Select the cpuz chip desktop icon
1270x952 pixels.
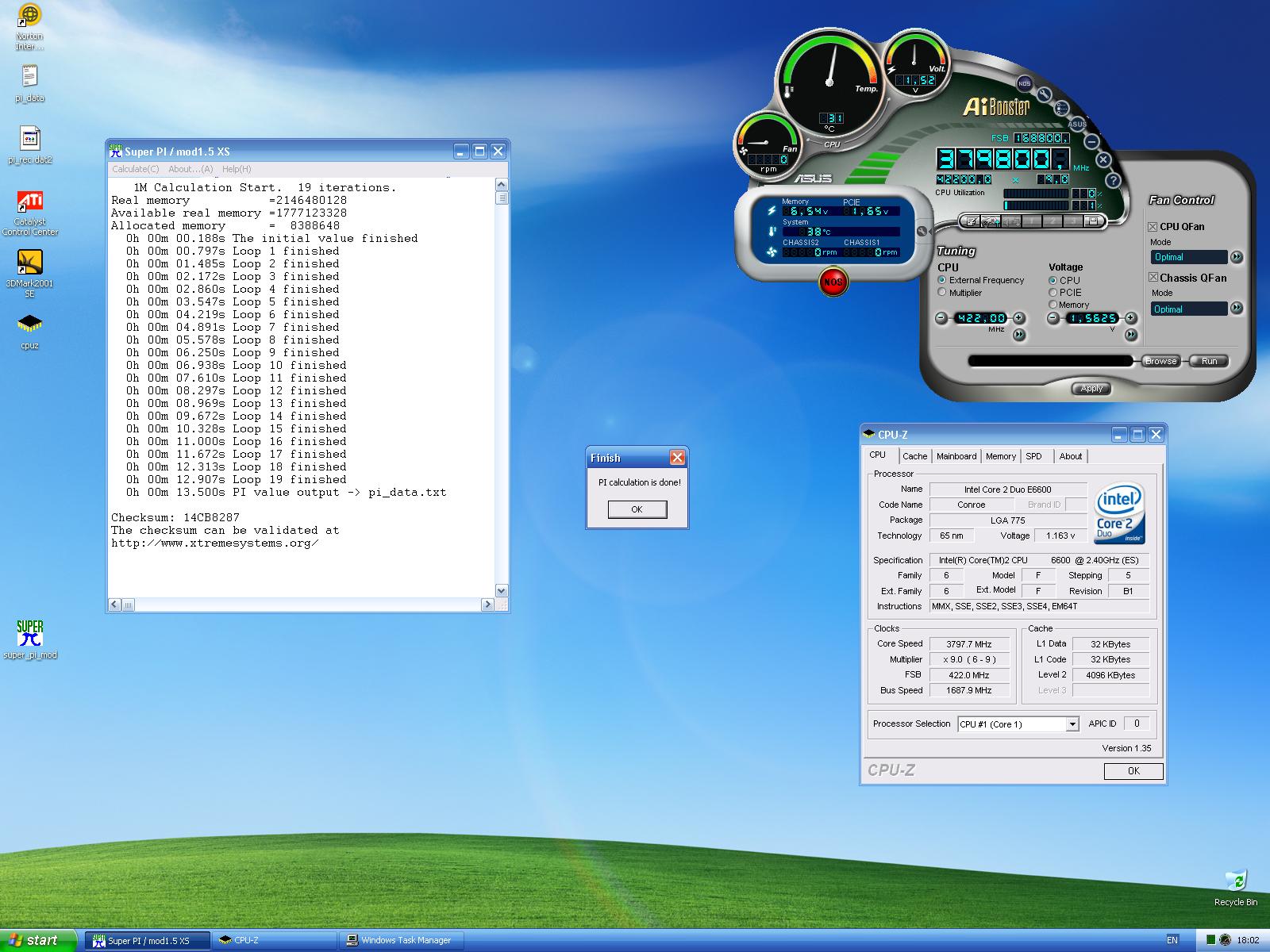point(29,332)
